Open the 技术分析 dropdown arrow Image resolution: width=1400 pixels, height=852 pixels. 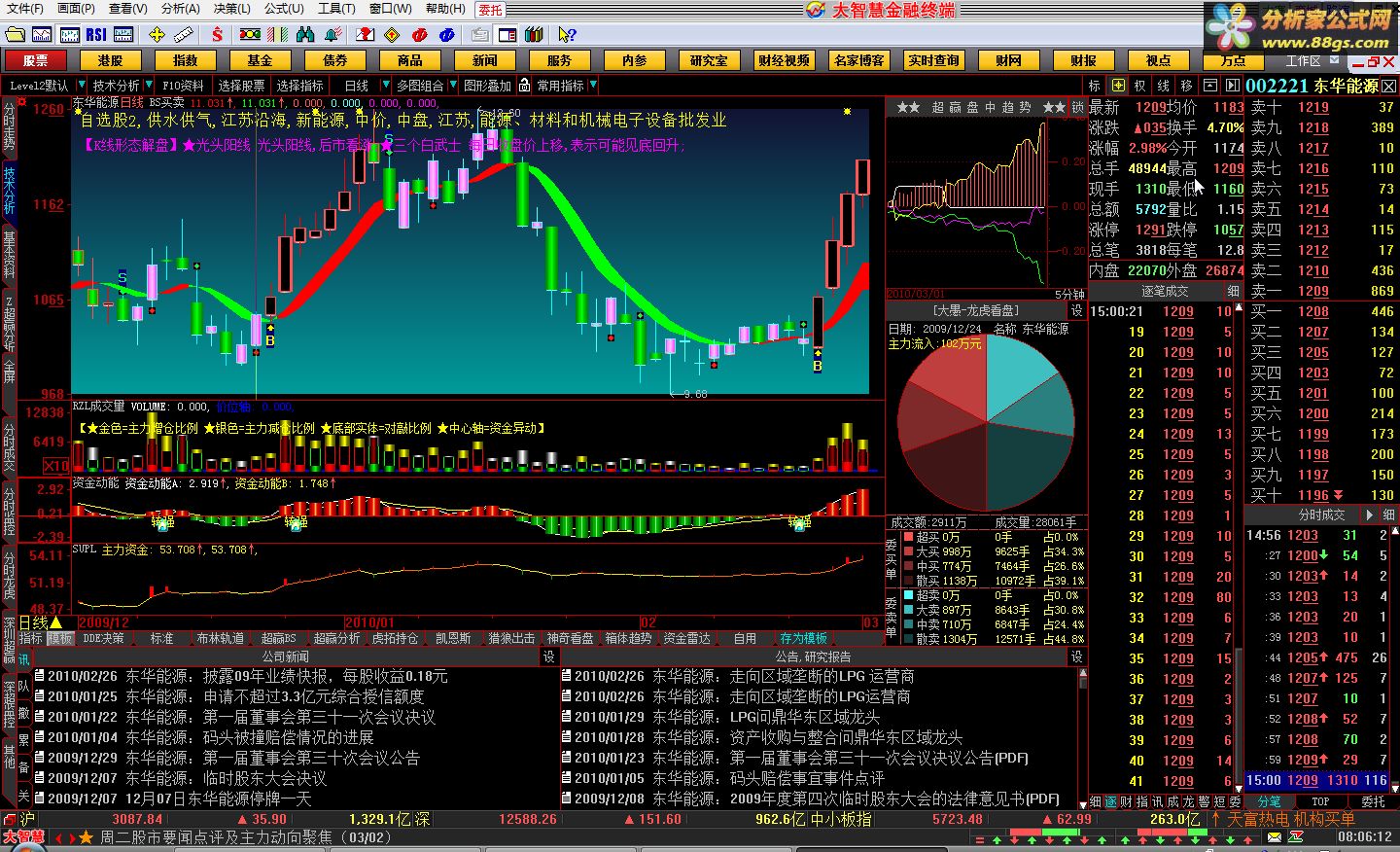tap(148, 86)
